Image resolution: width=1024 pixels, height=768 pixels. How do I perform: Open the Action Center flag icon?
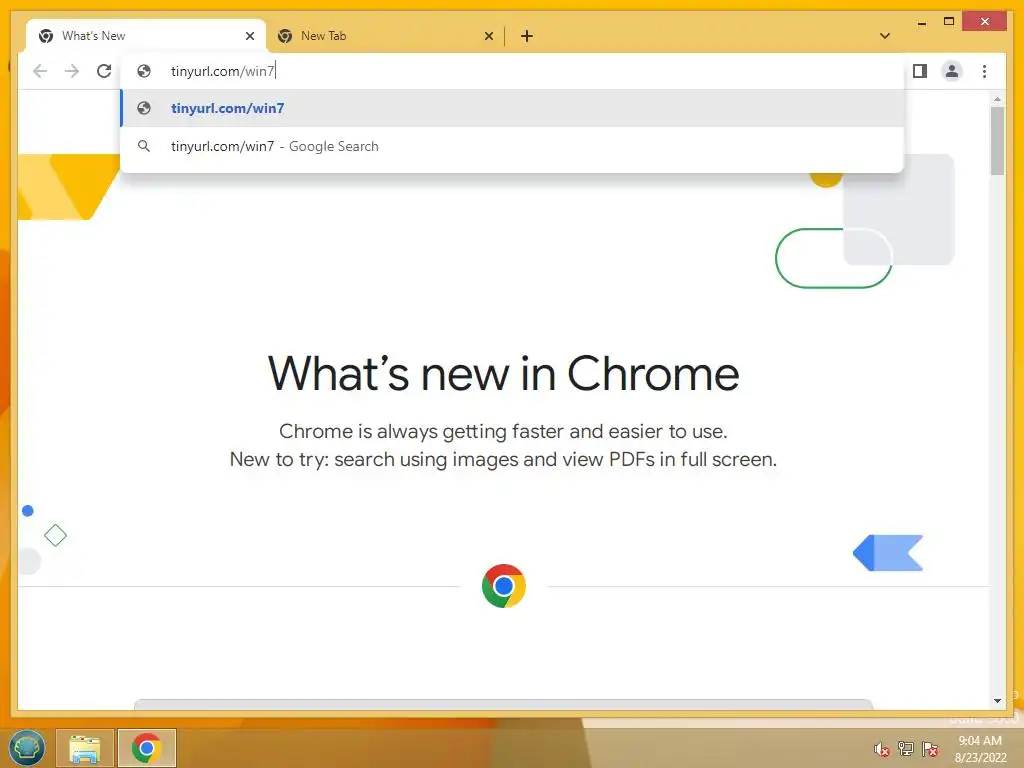pyautogui.click(x=930, y=748)
